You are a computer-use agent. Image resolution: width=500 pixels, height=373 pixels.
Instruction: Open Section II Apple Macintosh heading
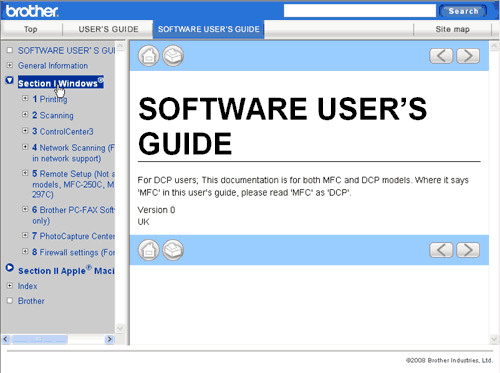coord(66,270)
